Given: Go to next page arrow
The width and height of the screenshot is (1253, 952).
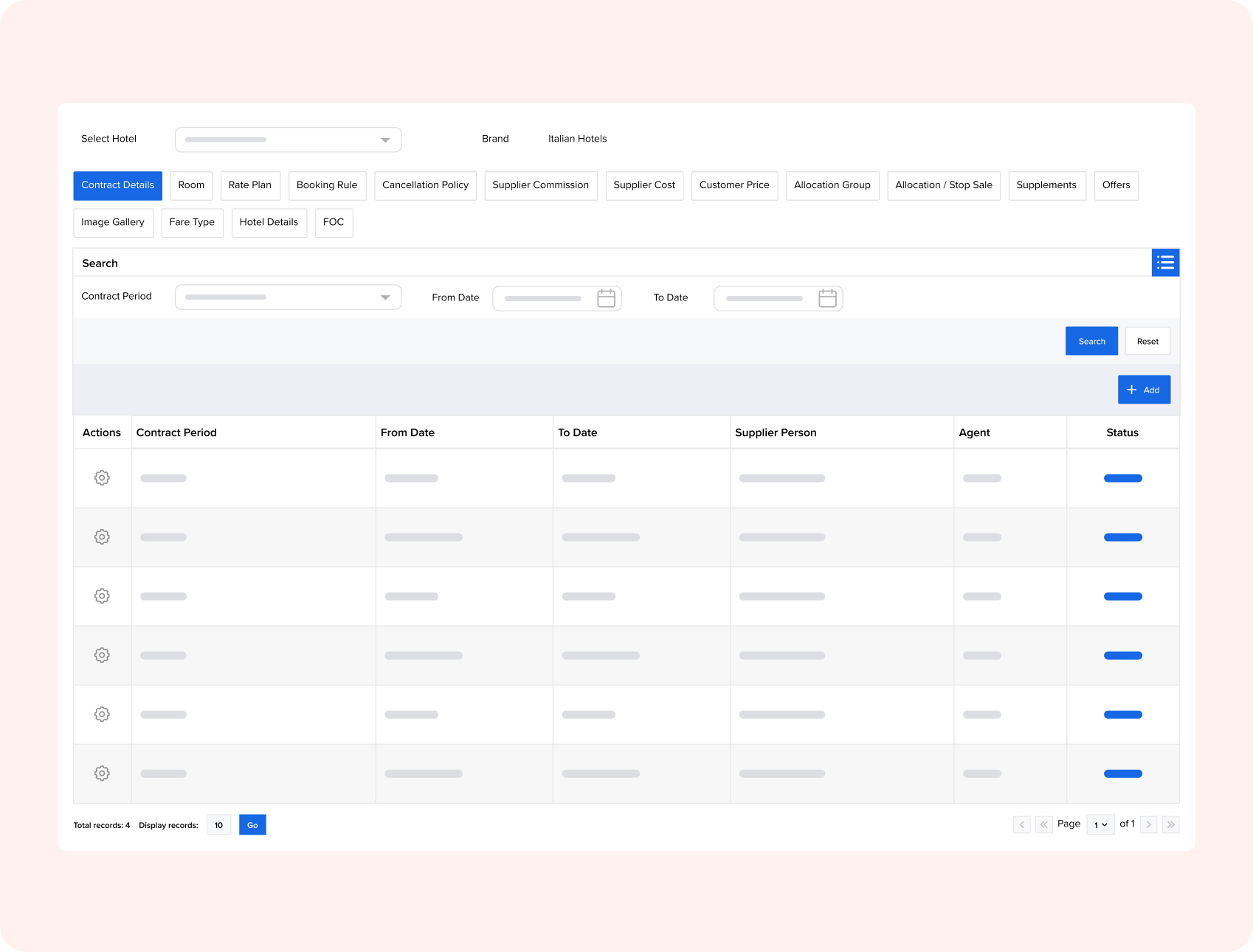Looking at the screenshot, I should (x=1148, y=824).
